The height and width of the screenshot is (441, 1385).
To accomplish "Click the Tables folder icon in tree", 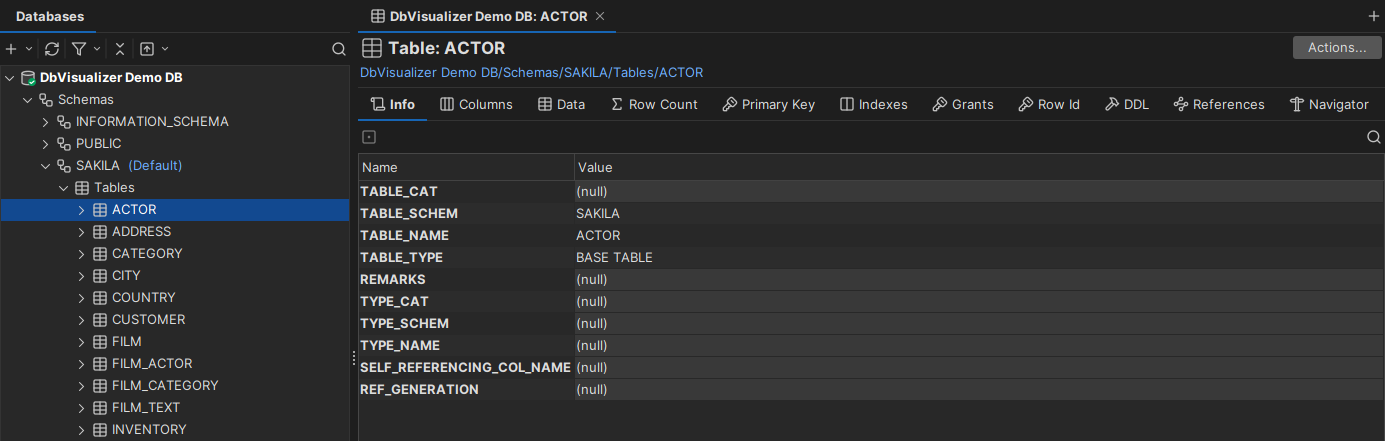I will point(82,188).
